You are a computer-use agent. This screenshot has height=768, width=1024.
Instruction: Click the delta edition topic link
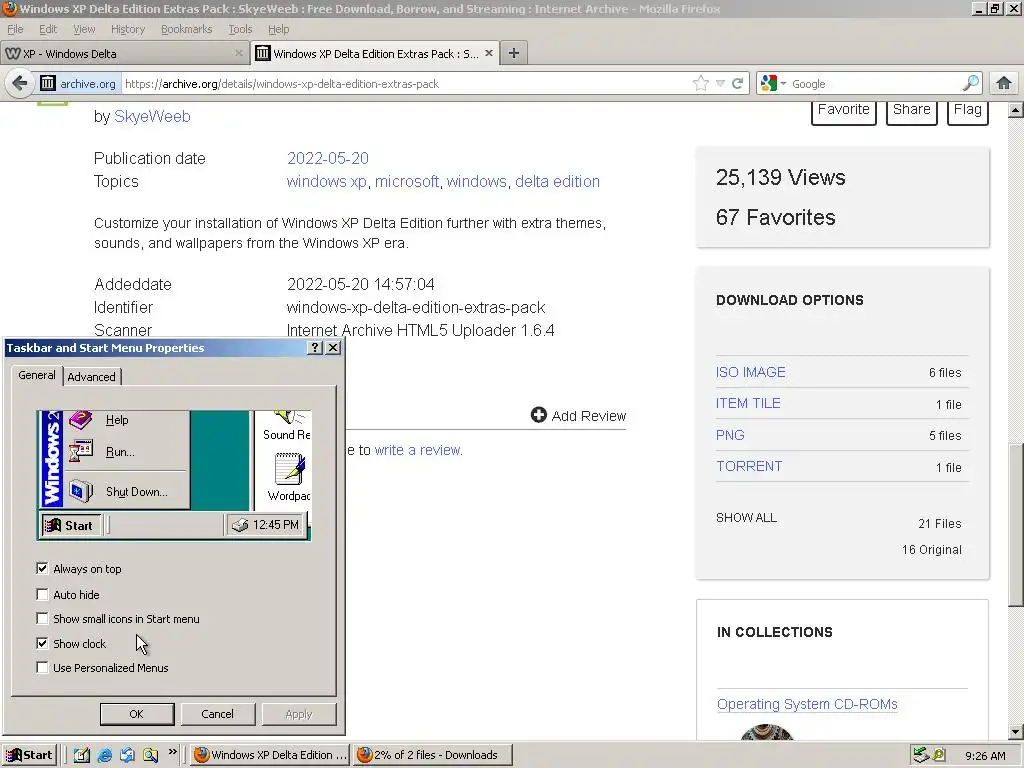(x=557, y=182)
